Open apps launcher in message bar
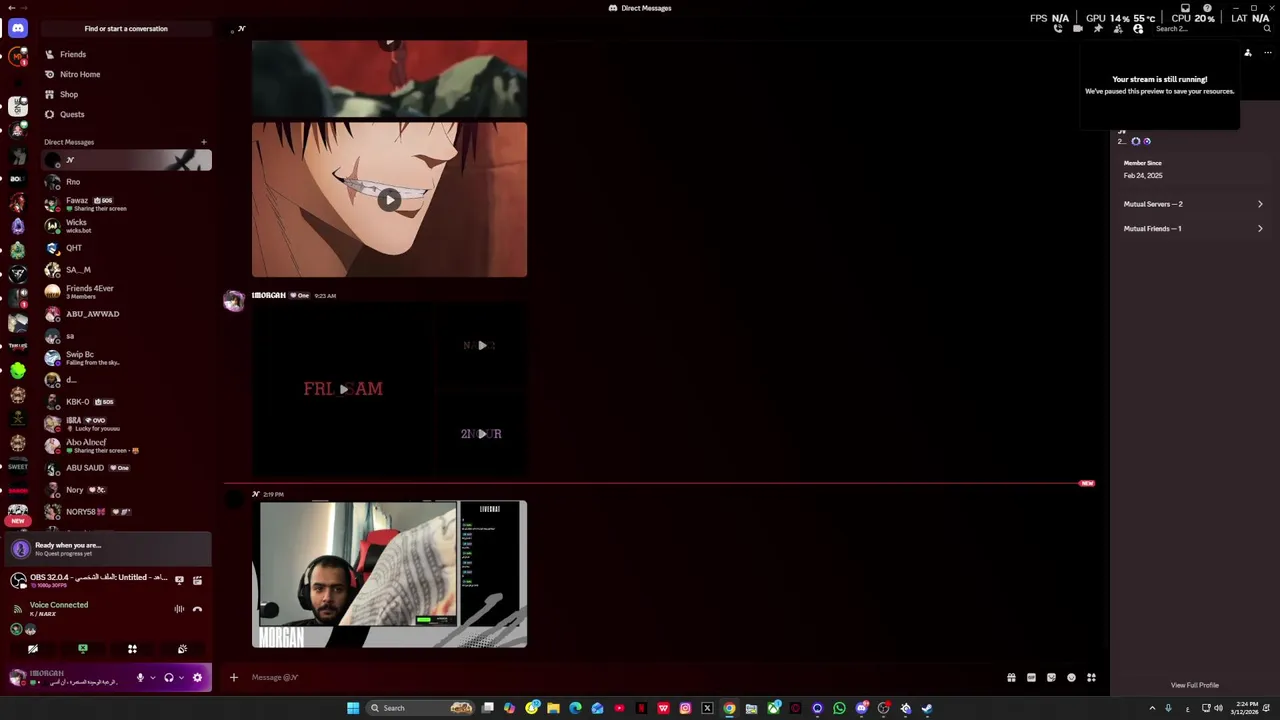The height and width of the screenshot is (720, 1280). tap(1091, 678)
